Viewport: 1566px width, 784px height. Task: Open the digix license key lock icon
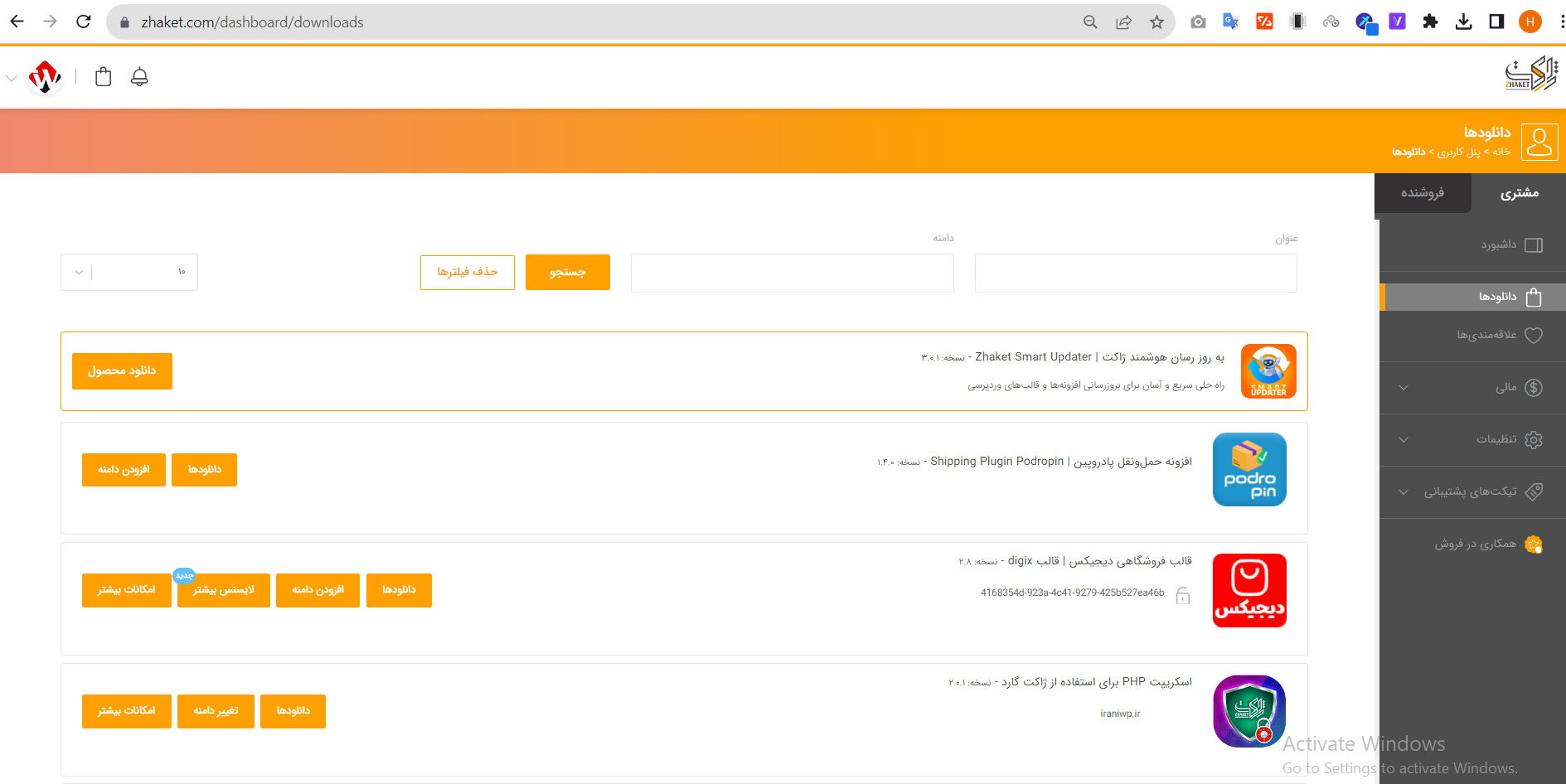(1183, 595)
